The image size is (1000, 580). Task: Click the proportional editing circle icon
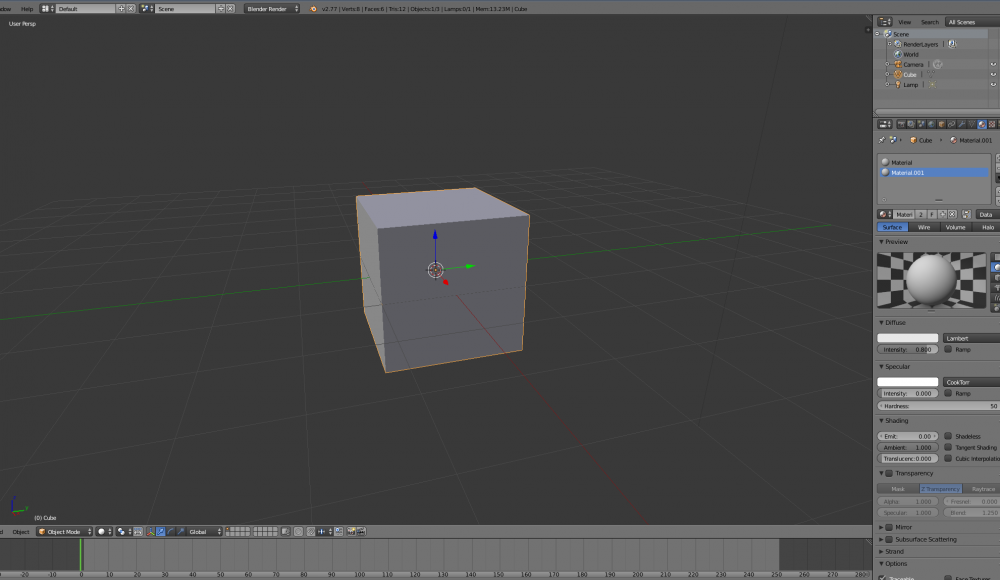[x=298, y=532]
